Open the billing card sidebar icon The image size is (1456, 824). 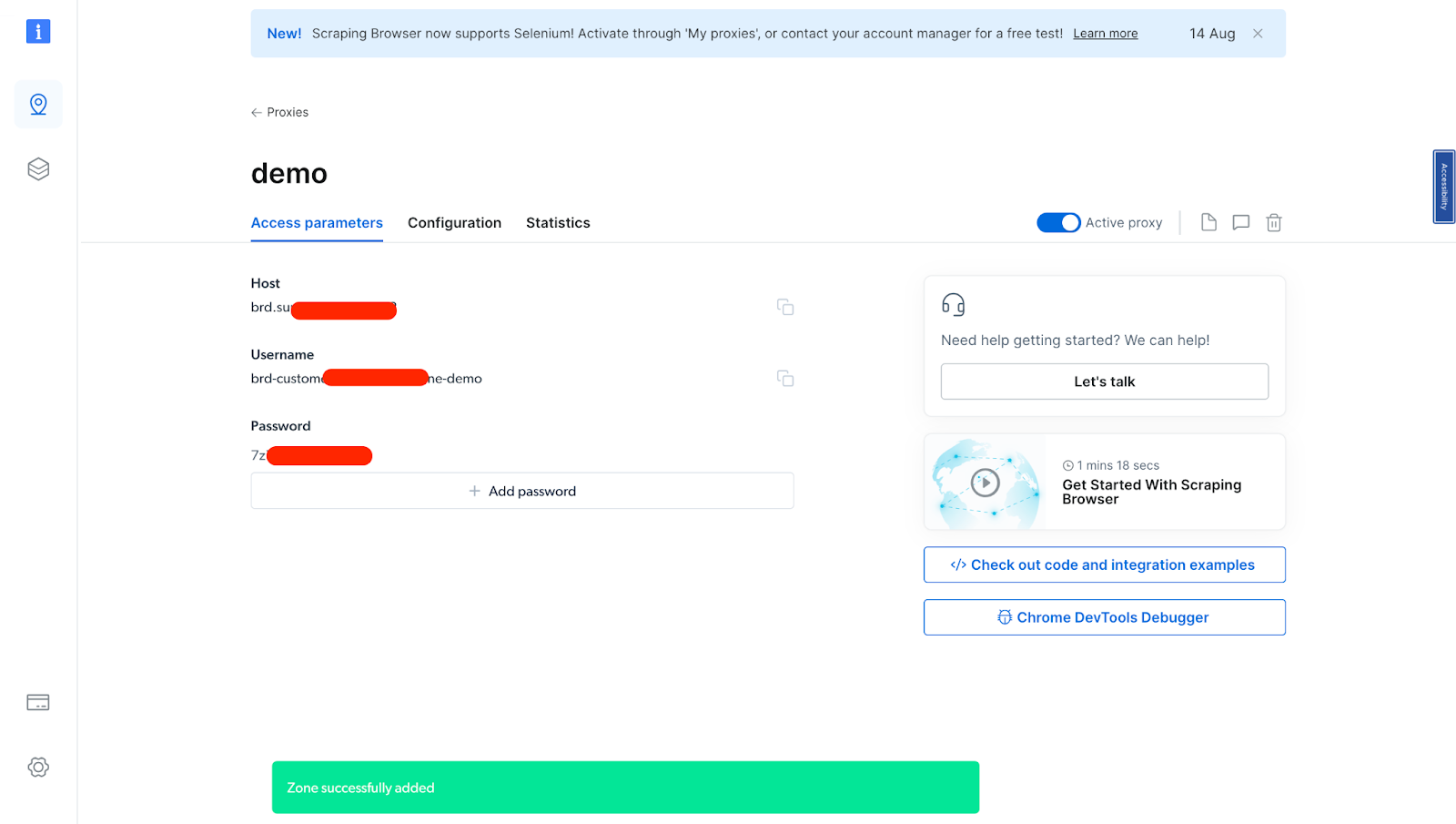tap(38, 702)
